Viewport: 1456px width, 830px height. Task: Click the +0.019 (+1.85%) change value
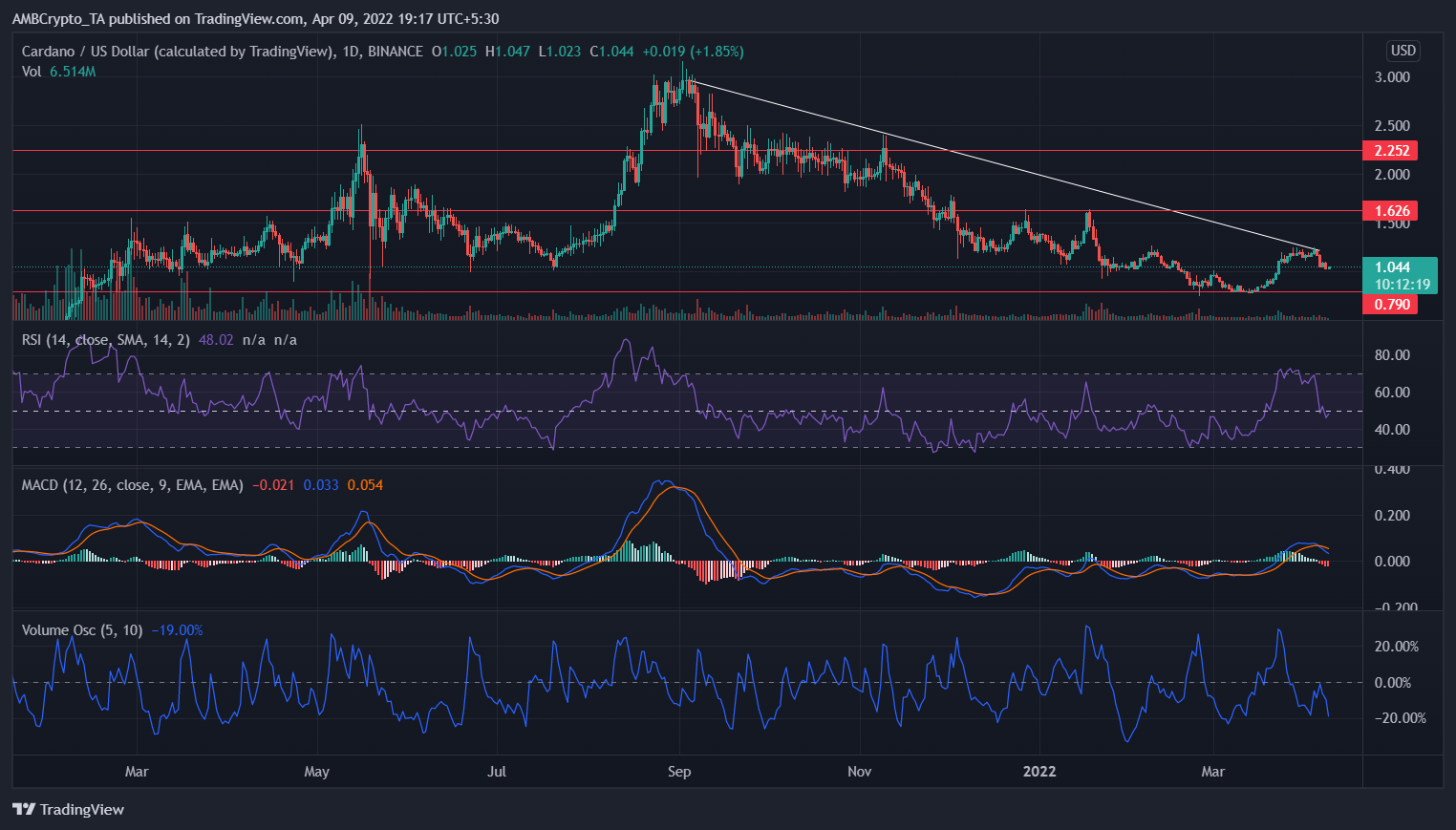[693, 52]
